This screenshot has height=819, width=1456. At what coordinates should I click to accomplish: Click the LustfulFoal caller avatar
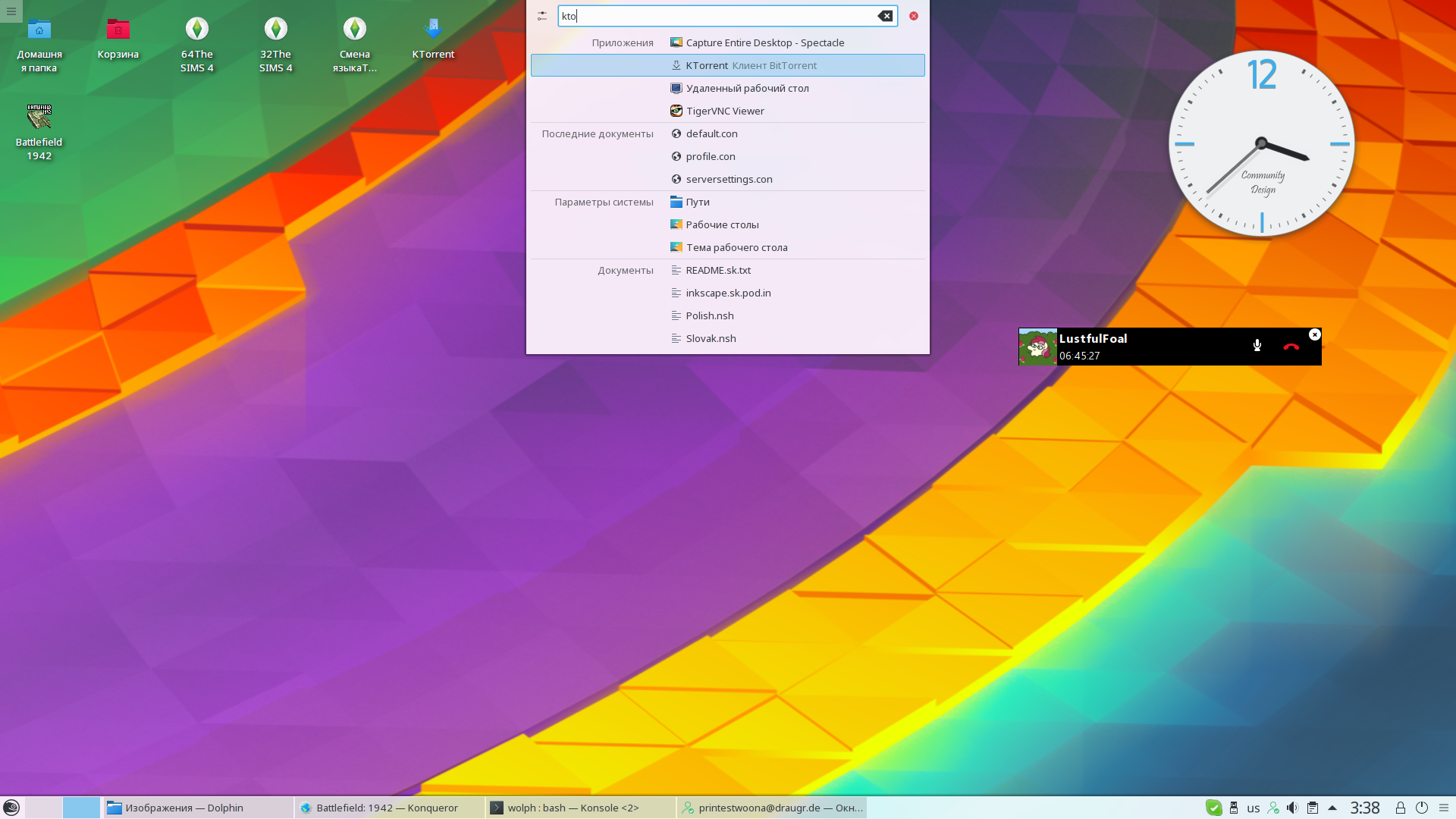click(x=1037, y=347)
